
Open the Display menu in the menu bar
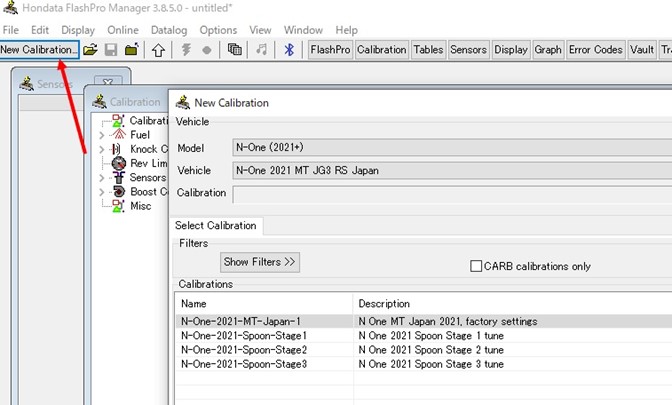78,30
